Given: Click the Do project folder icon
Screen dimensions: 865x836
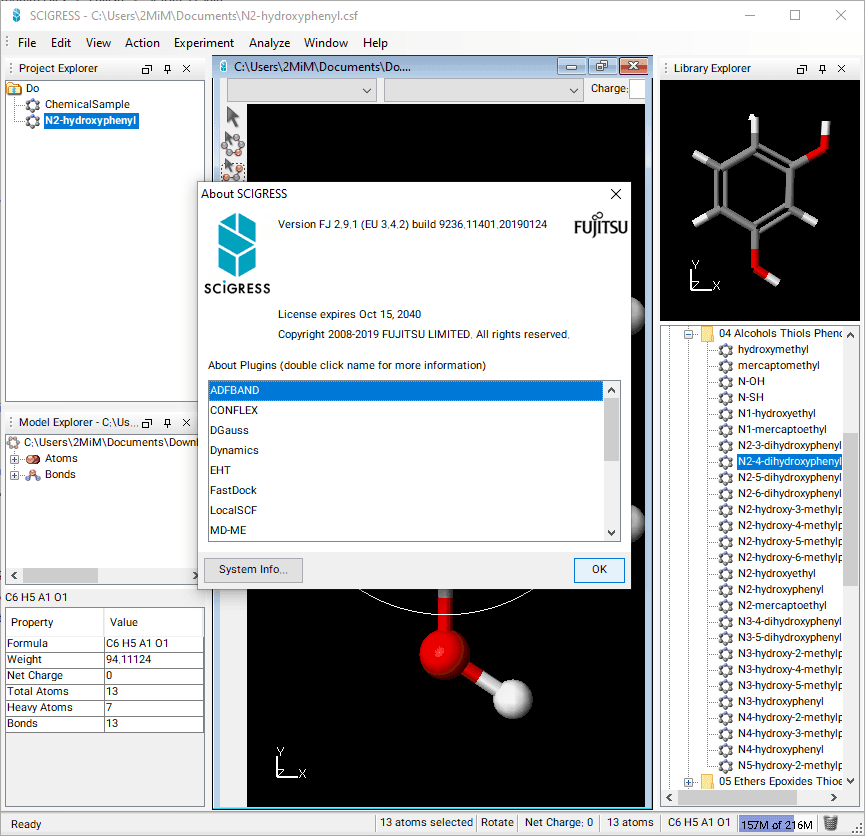Looking at the screenshot, I should [x=14, y=89].
